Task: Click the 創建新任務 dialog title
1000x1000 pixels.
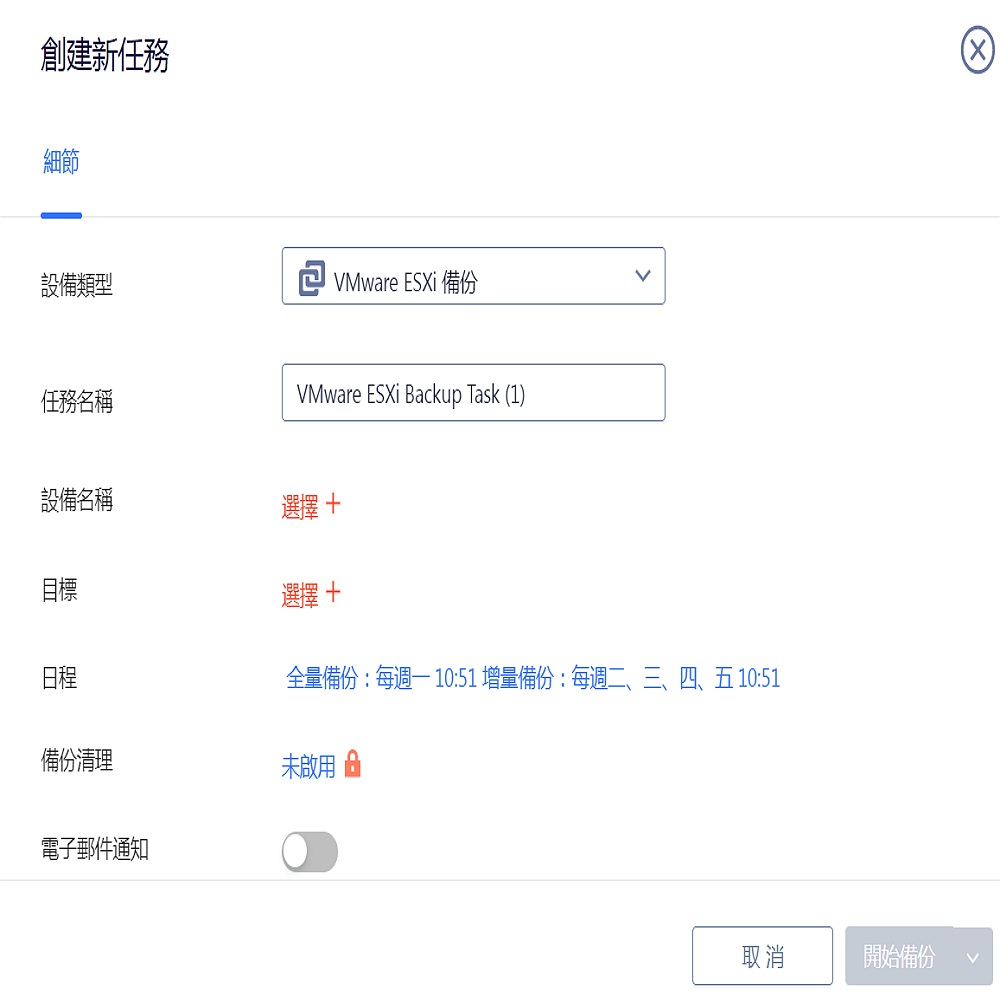Action: [x=105, y=55]
